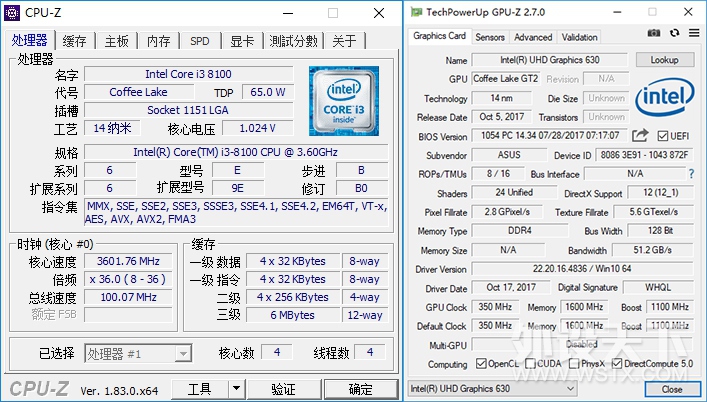Click the Socket 1151 LGA value
Viewport: 707px width, 402px height.
188,110
